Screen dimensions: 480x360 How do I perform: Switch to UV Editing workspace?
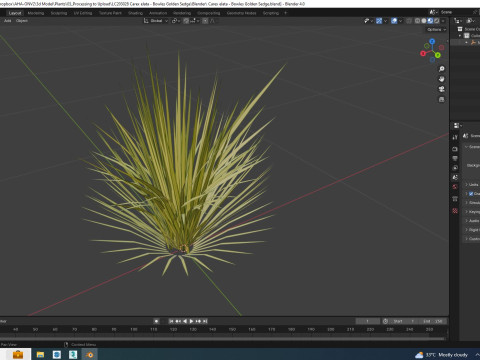pyautogui.click(x=83, y=13)
